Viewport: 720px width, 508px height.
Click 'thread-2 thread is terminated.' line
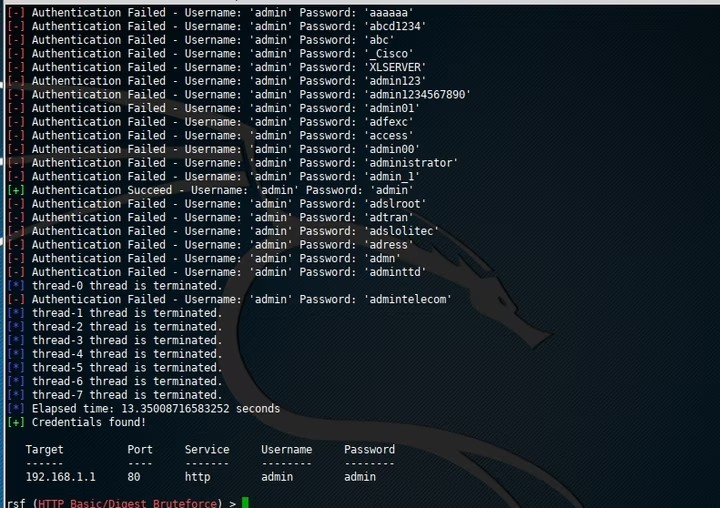127,327
